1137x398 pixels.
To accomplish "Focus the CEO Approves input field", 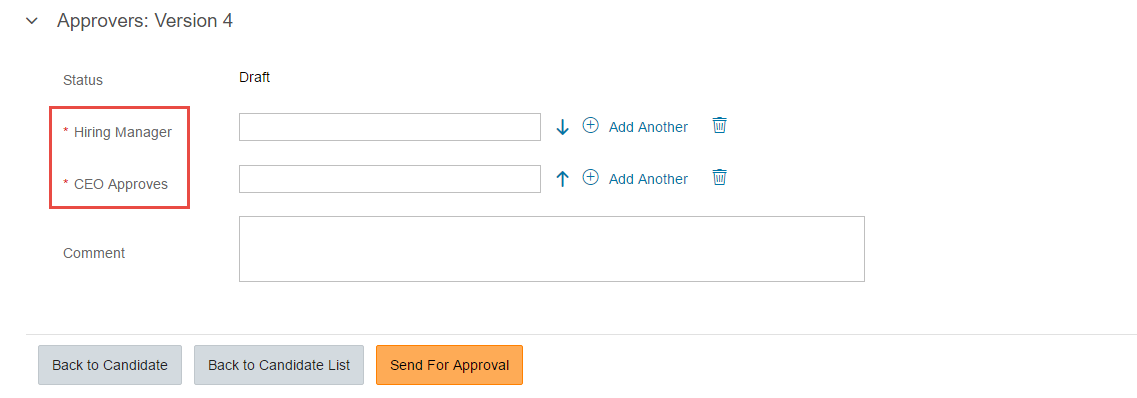I will [x=390, y=179].
